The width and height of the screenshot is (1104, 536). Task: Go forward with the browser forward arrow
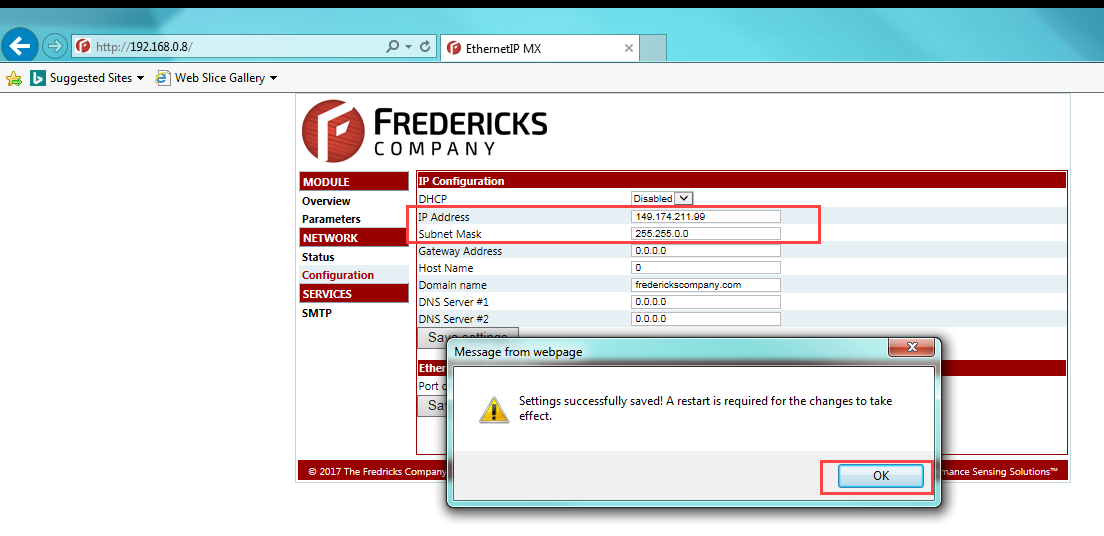[x=54, y=46]
